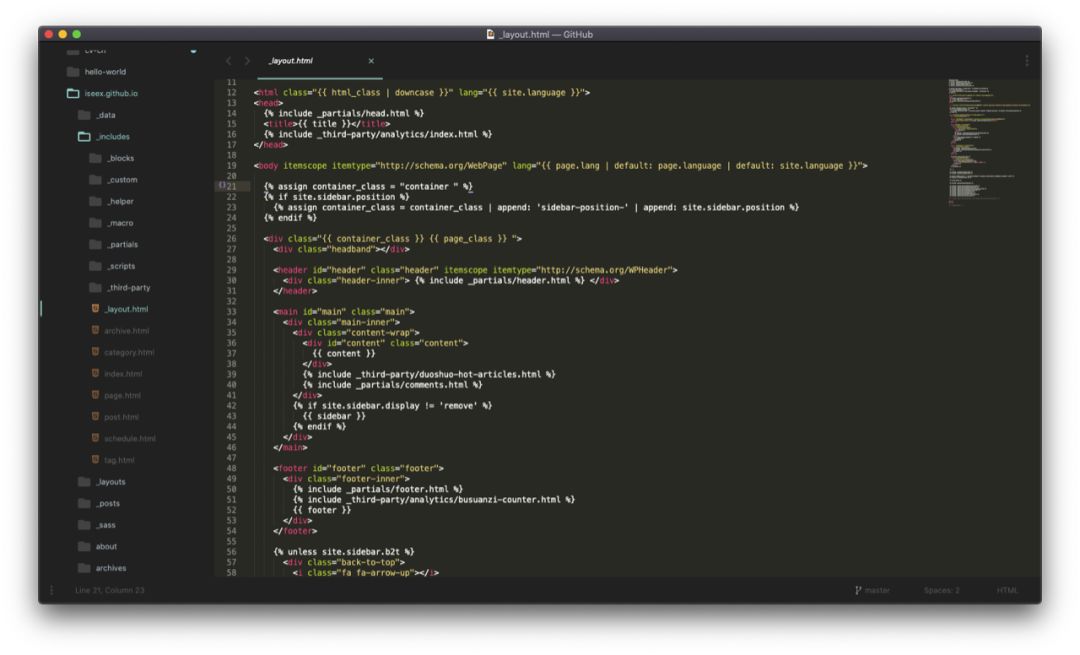Click the _posts folder icon
1080x655 pixels.
[84, 503]
